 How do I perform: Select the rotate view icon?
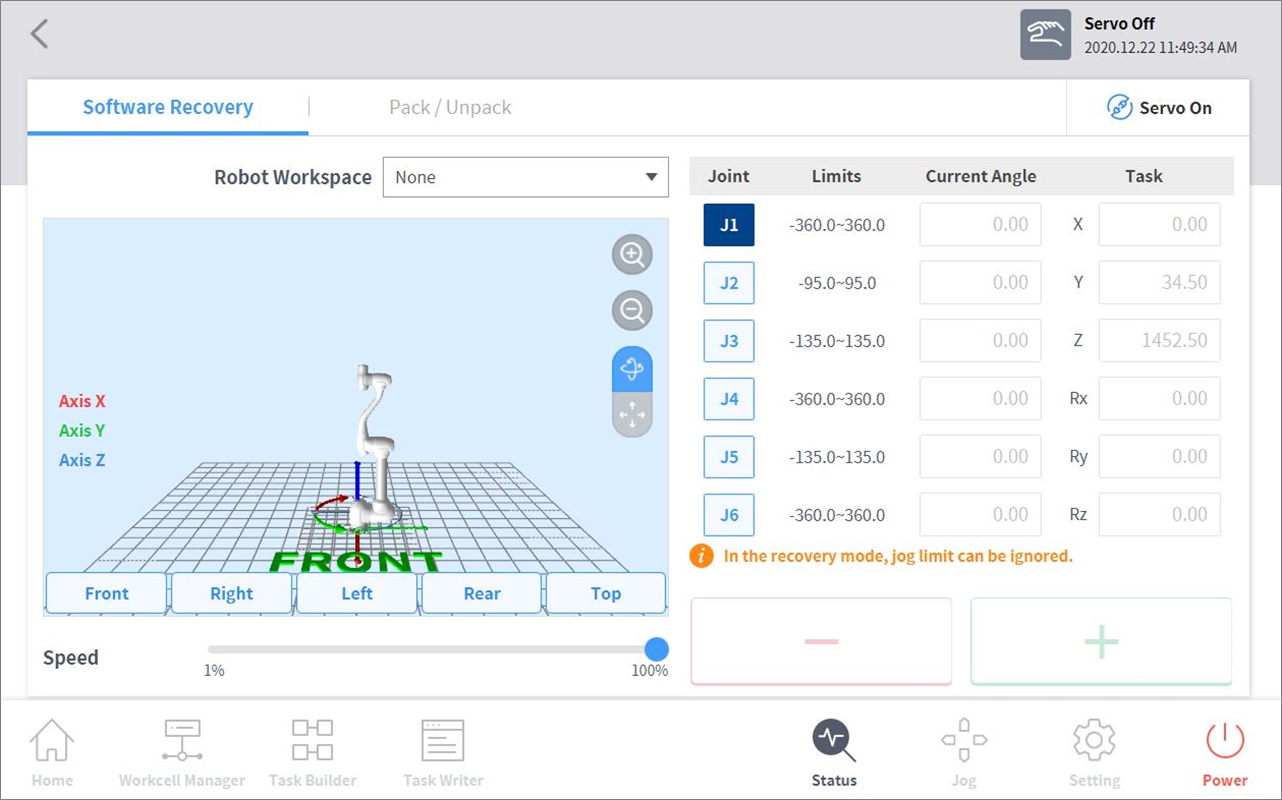point(632,370)
